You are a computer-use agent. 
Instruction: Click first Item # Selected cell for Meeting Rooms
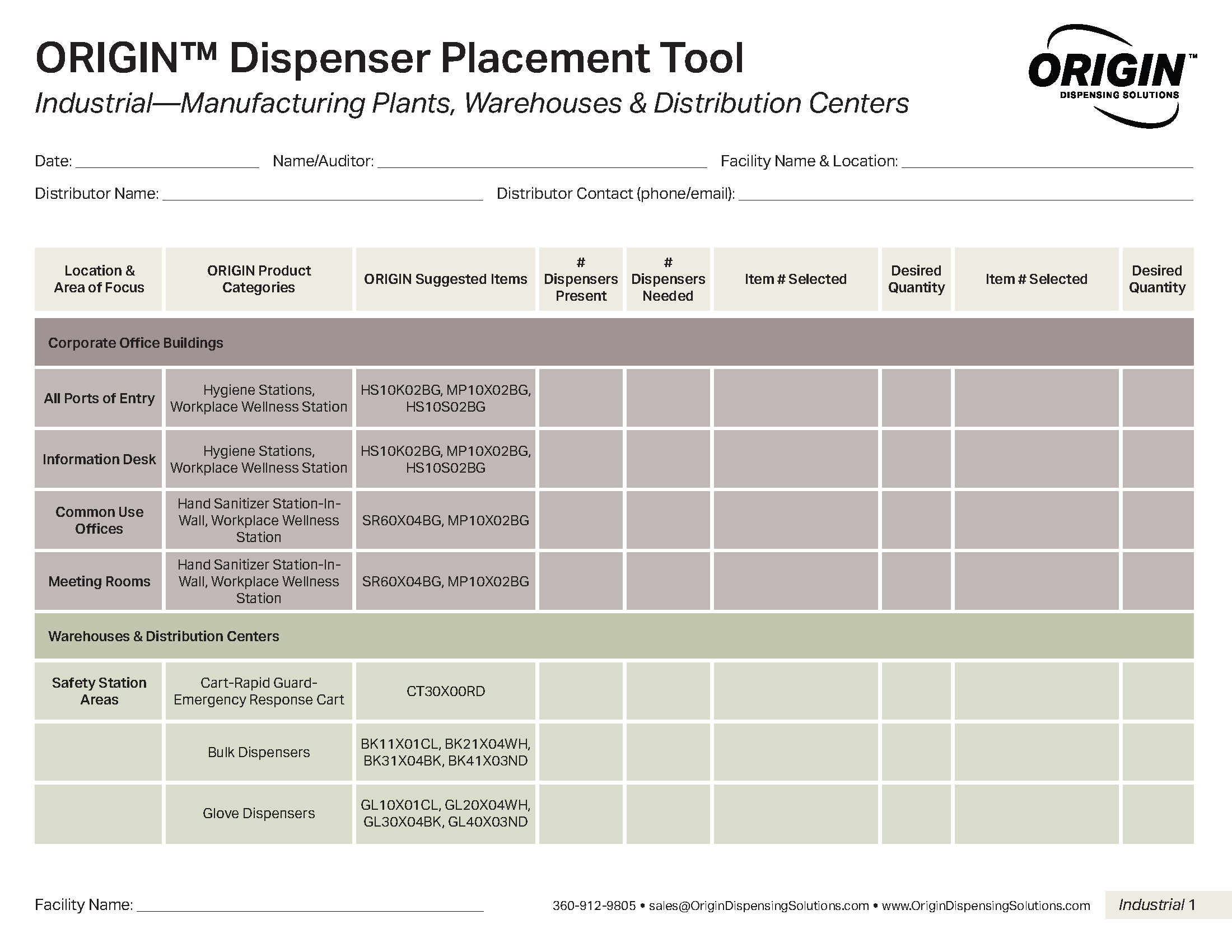pos(795,581)
